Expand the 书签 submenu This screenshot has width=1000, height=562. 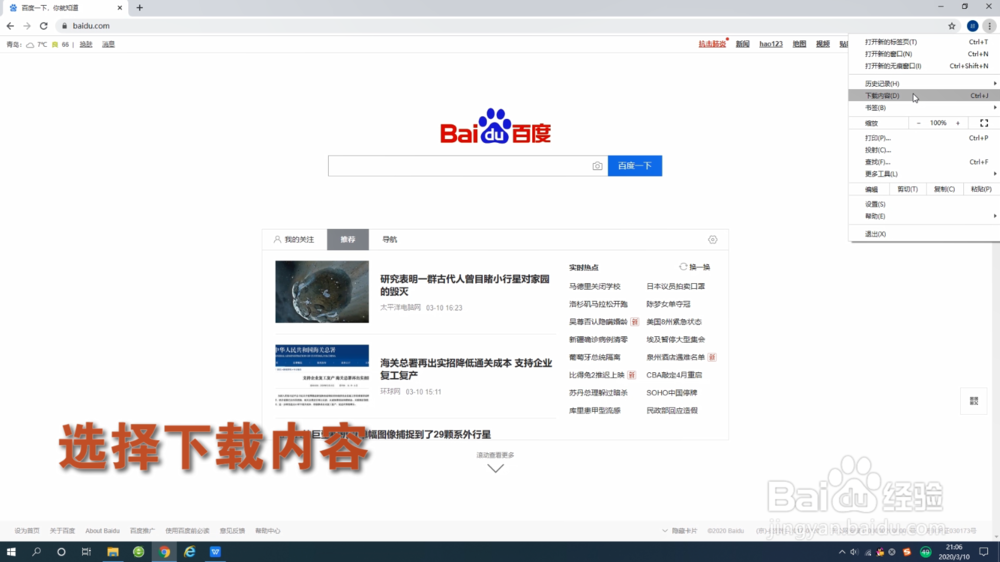pos(924,108)
